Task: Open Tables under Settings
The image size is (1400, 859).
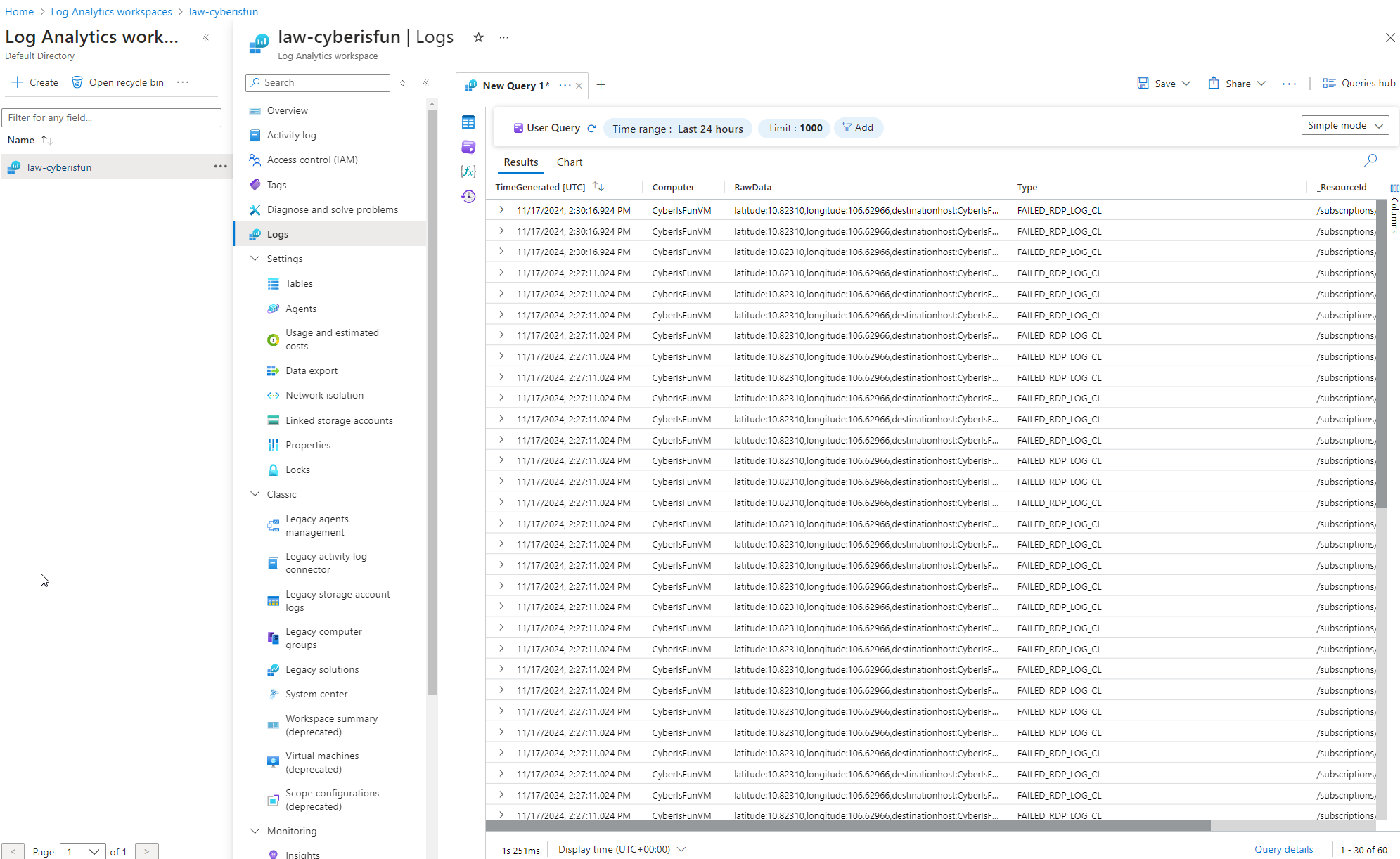Action: (x=299, y=283)
